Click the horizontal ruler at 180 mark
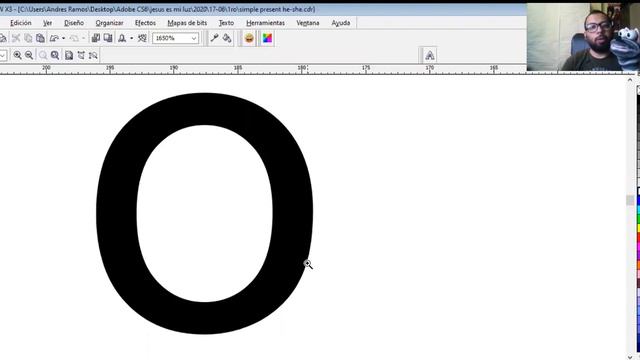The image size is (640, 360). 302,68
